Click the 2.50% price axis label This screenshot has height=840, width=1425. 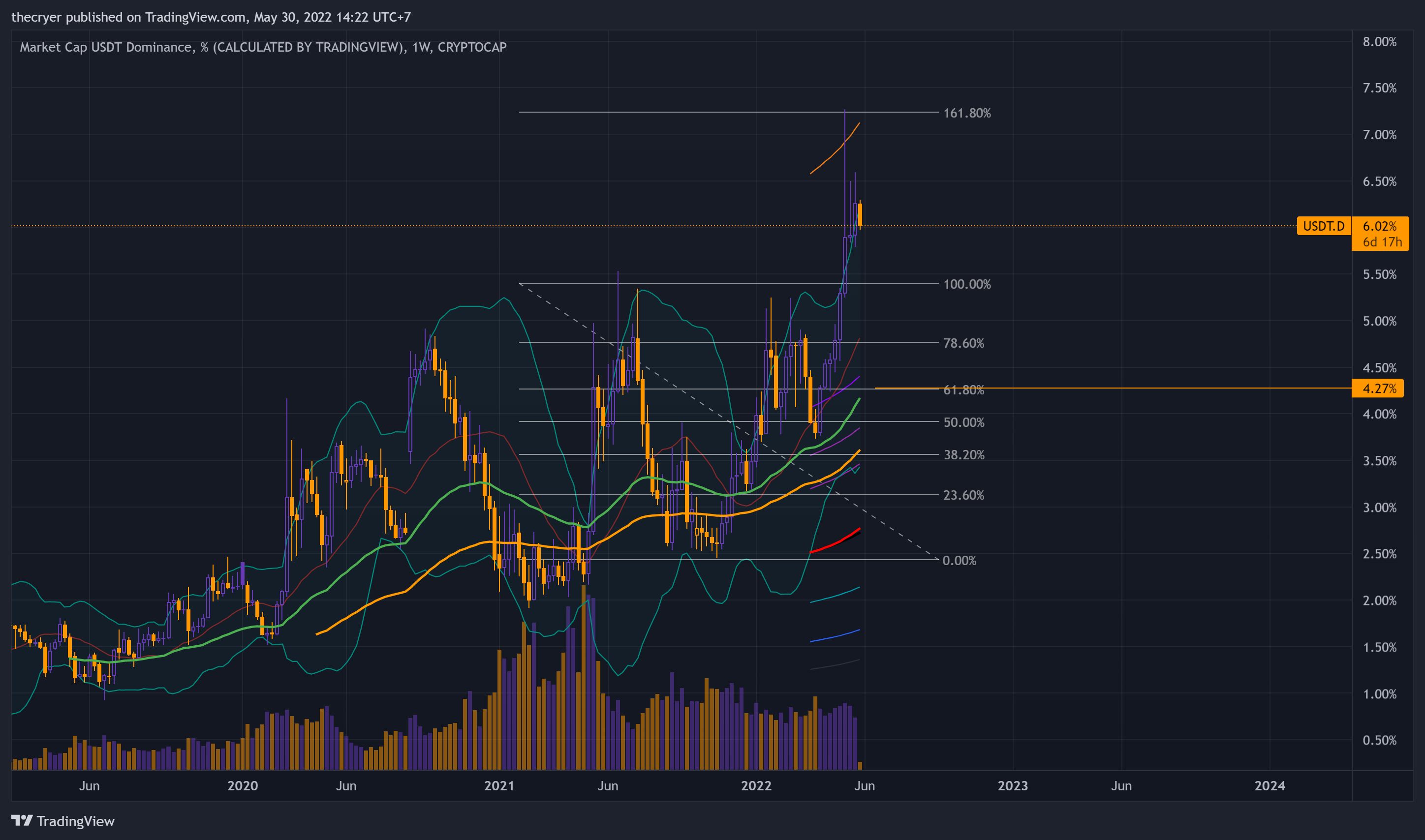pos(1379,554)
